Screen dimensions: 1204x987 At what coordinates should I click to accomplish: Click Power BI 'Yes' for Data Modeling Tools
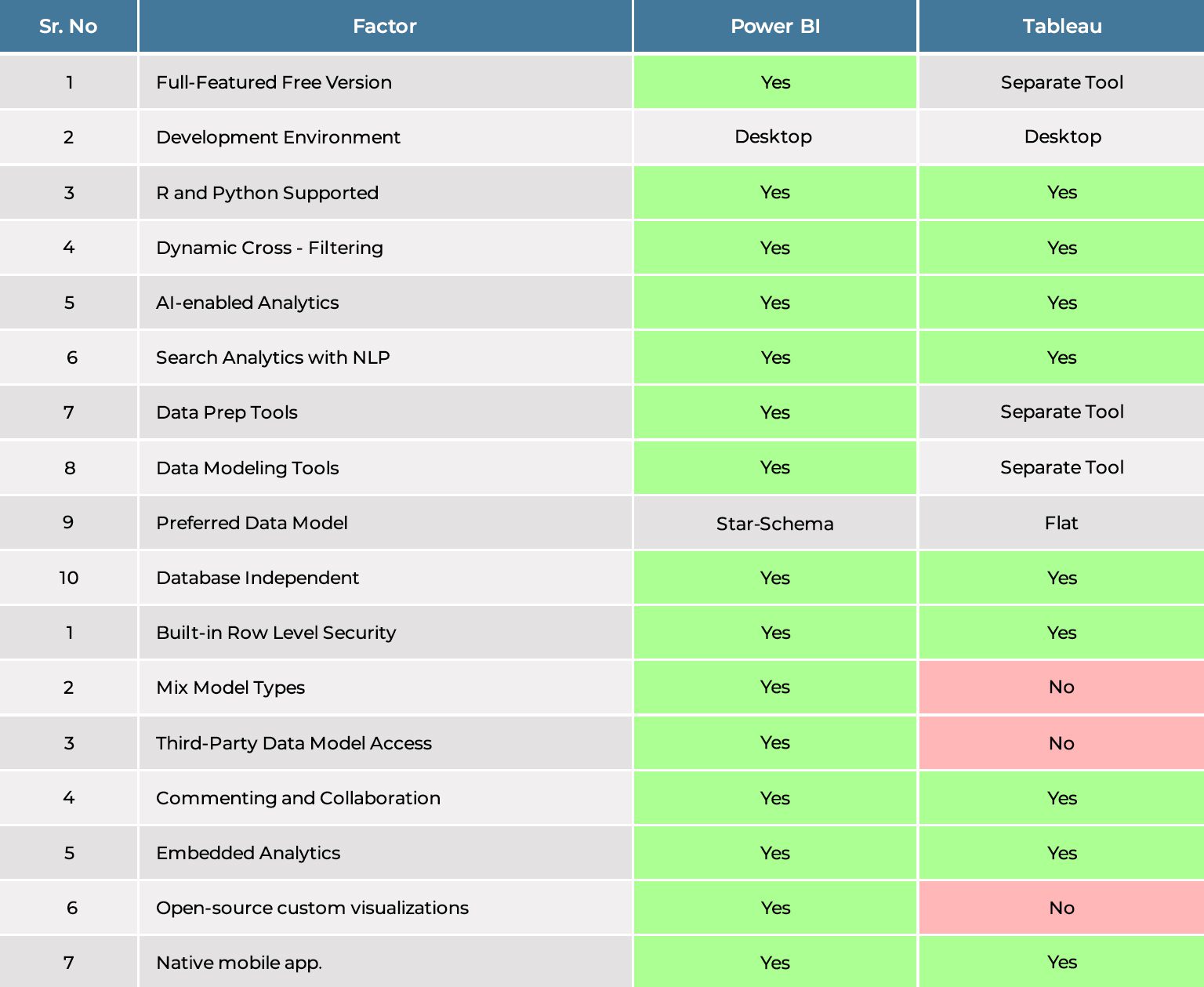point(775,467)
